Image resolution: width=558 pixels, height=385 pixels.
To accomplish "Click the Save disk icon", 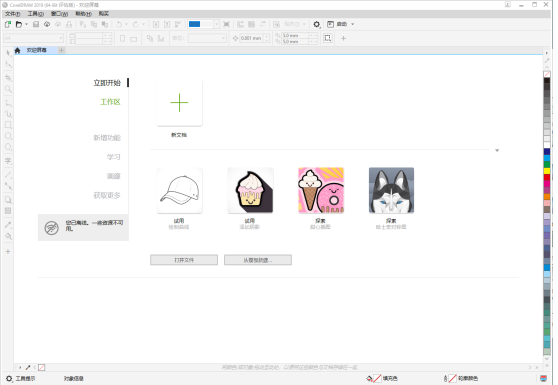I will click(x=36, y=24).
